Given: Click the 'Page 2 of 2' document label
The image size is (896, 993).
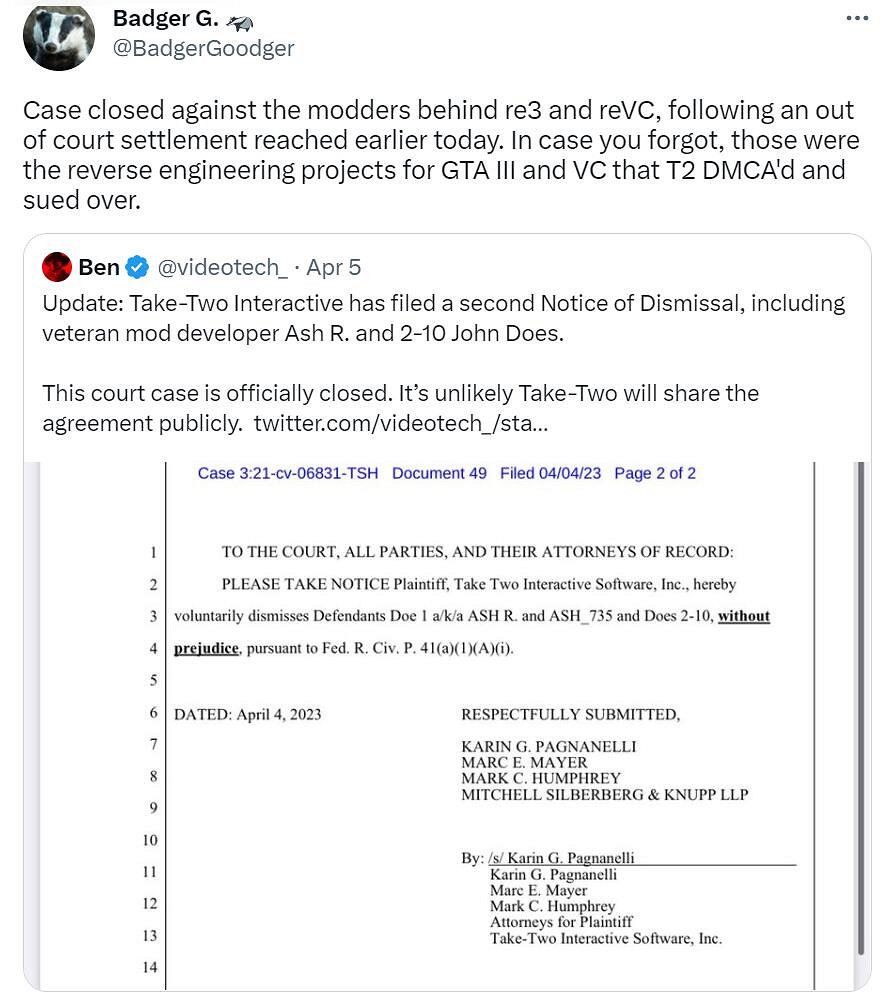Looking at the screenshot, I should pyautogui.click(x=655, y=473).
